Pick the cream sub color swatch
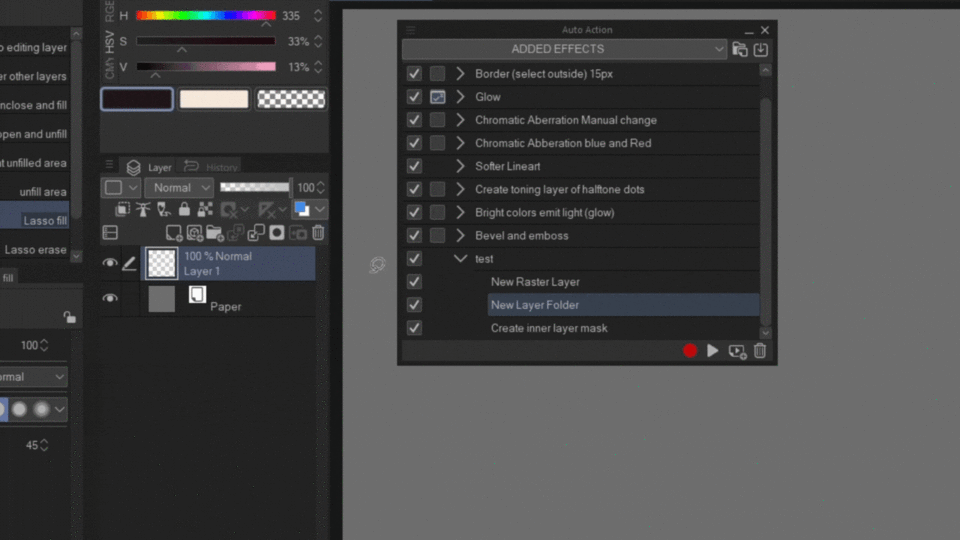The width and height of the screenshot is (960, 540). pos(214,99)
